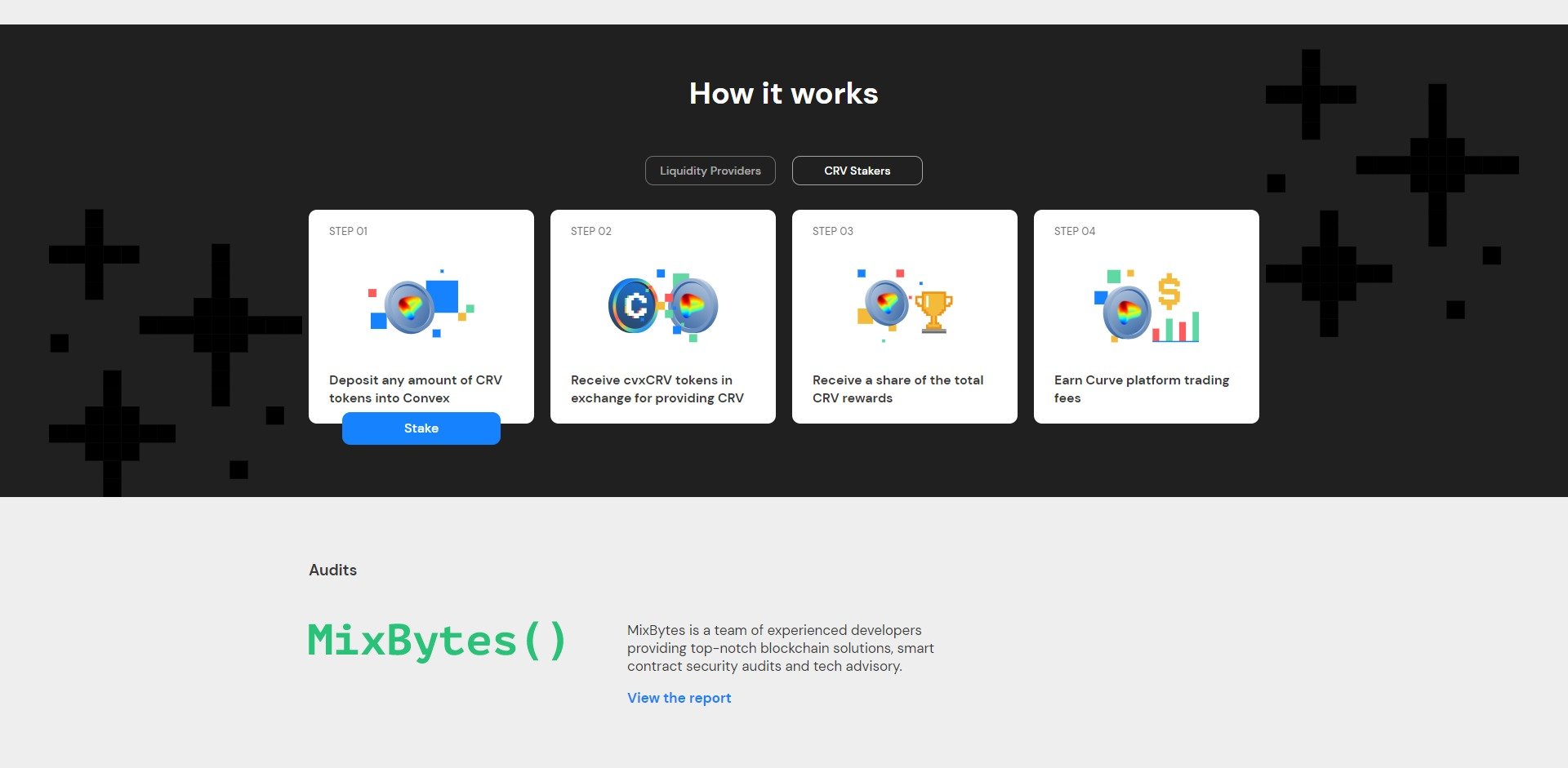
Task: Click the "How it works" heading
Action: click(783, 94)
